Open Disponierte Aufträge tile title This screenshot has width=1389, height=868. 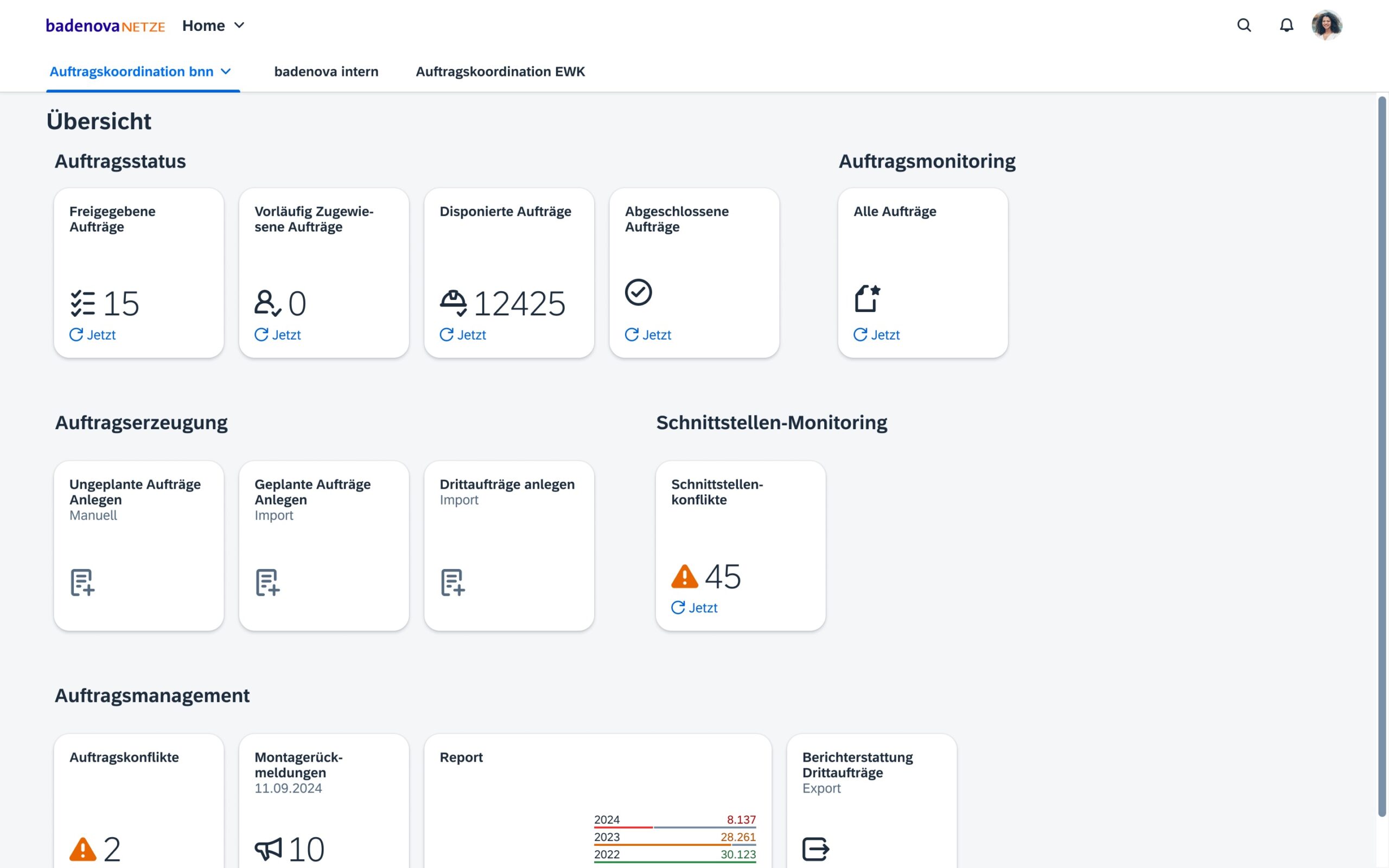505,211
